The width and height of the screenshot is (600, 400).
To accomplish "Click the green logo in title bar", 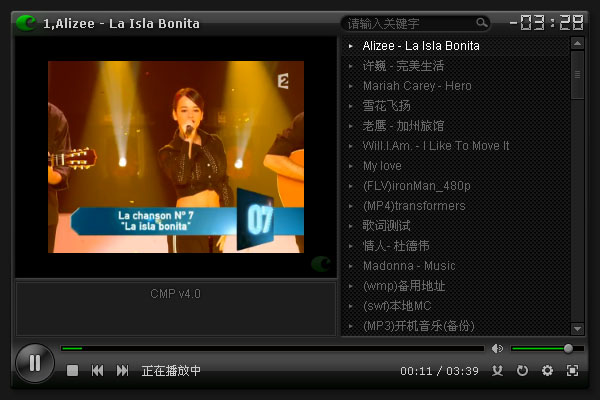I will click(x=26, y=23).
